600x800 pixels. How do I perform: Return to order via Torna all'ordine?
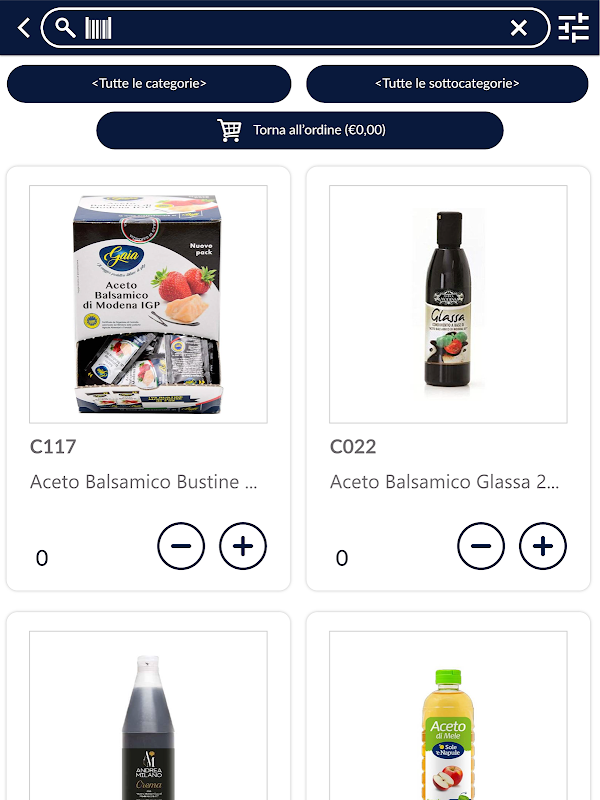click(300, 131)
